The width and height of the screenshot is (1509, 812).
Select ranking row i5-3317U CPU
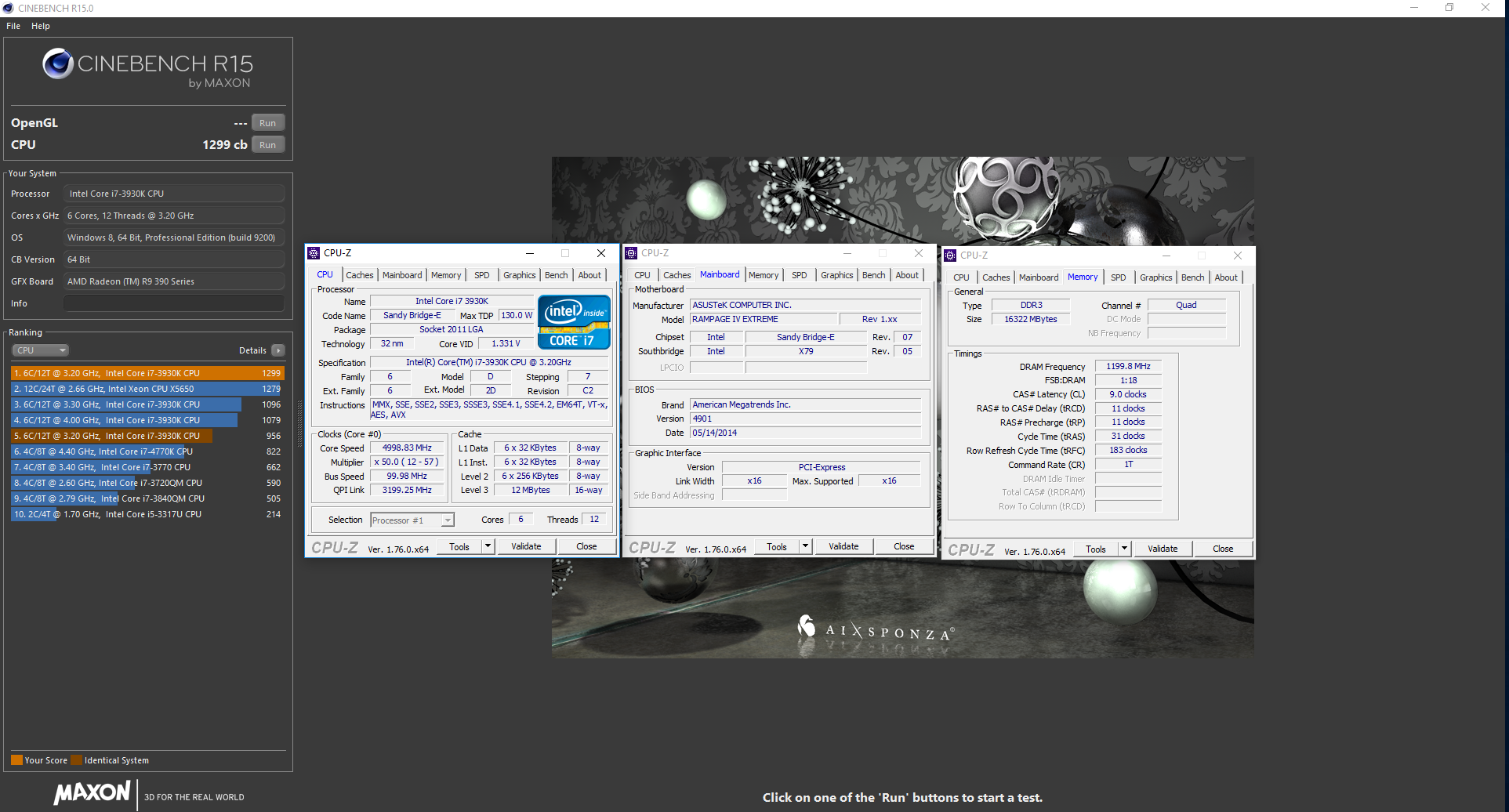[x=147, y=514]
